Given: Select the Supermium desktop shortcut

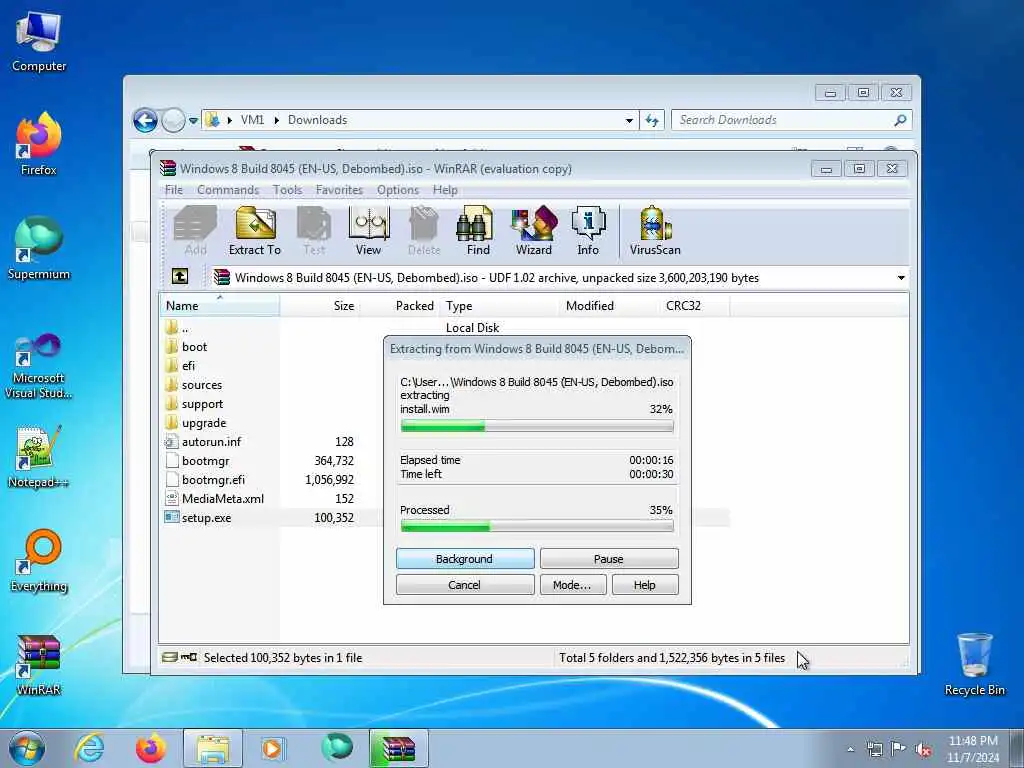Looking at the screenshot, I should click(x=39, y=249).
